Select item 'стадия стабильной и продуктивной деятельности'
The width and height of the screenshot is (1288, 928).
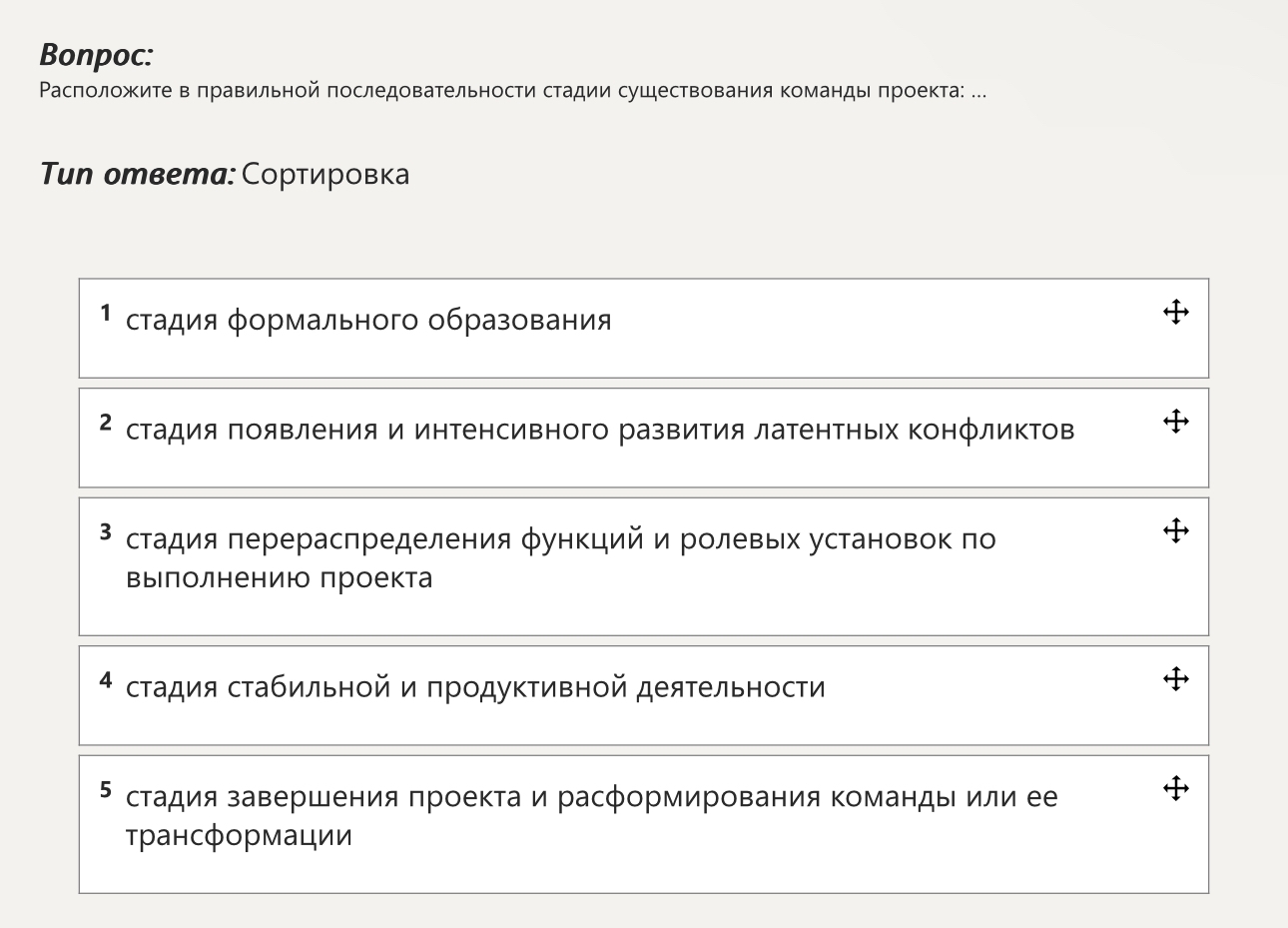pyautogui.click(x=644, y=695)
